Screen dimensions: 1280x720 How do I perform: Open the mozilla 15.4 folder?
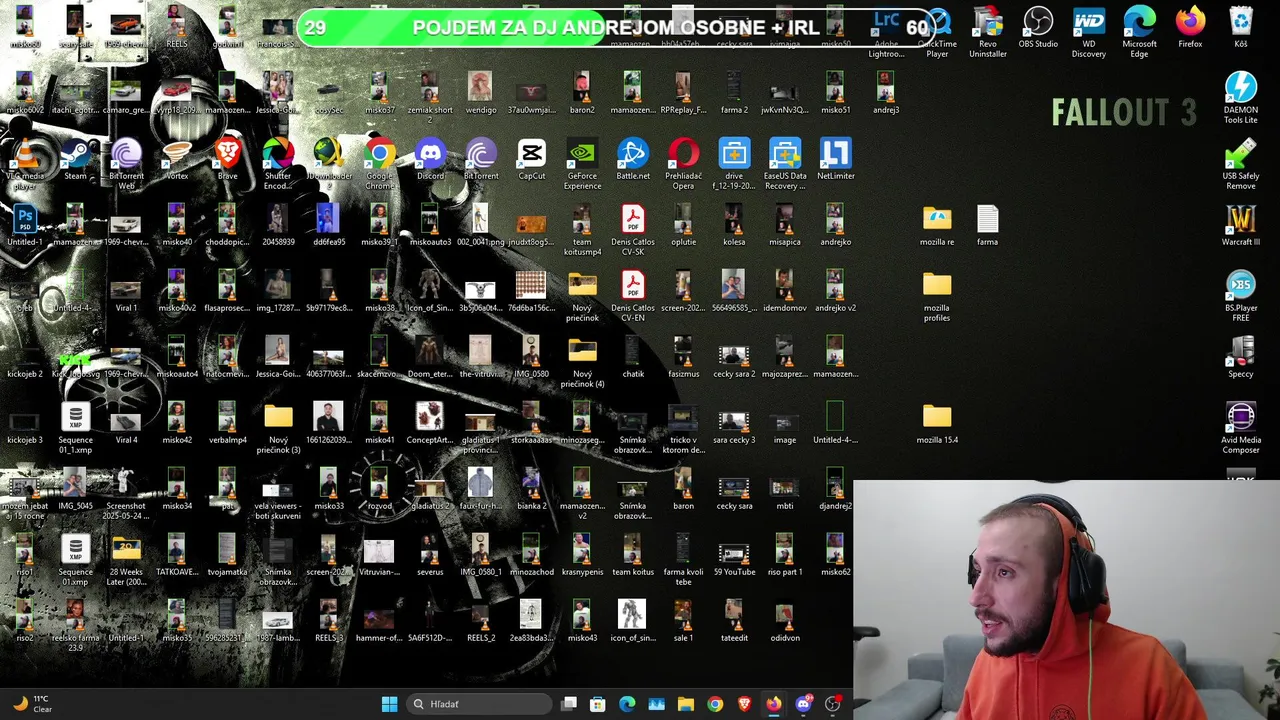(x=937, y=424)
